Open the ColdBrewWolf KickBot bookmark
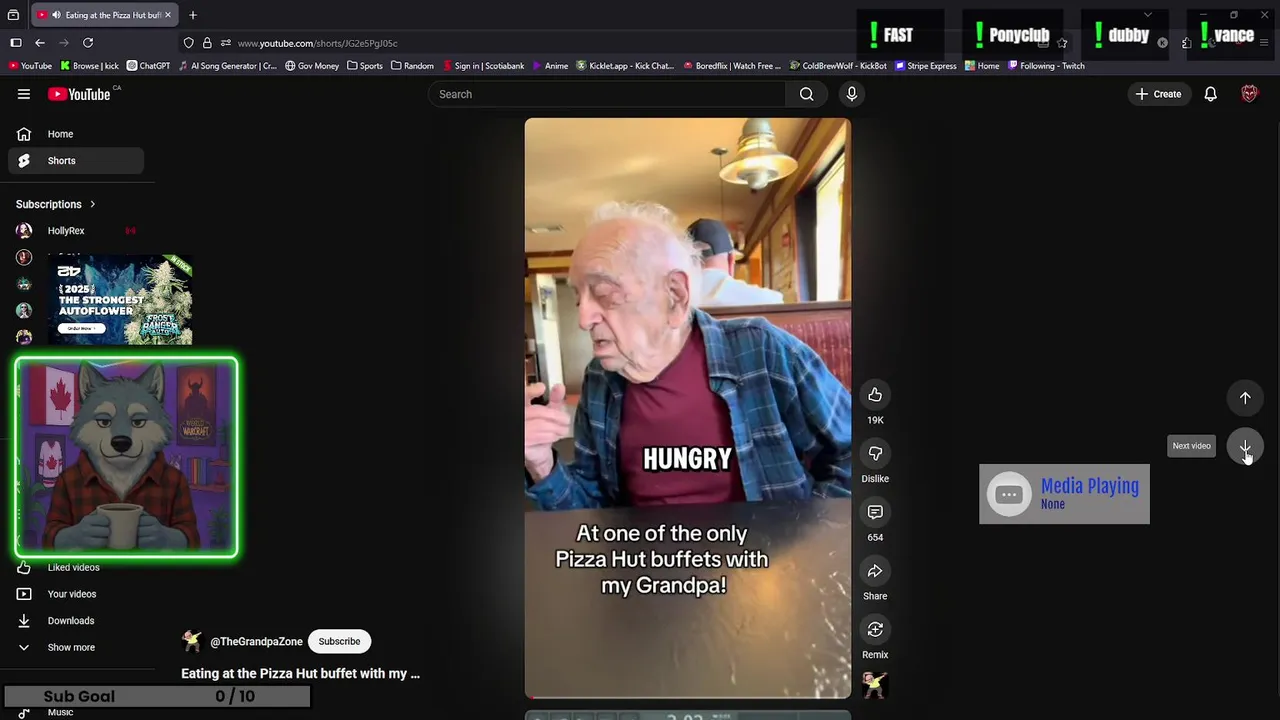Screen dimensions: 1280x720 point(838,66)
